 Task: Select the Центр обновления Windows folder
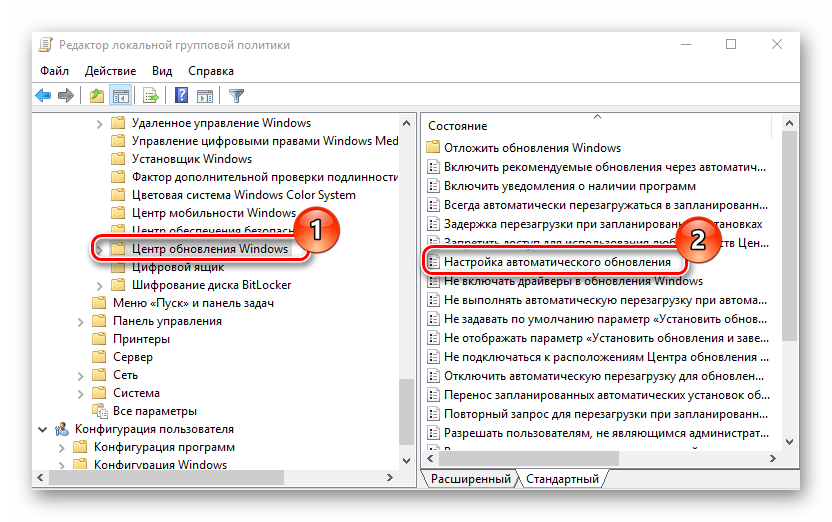[210, 249]
